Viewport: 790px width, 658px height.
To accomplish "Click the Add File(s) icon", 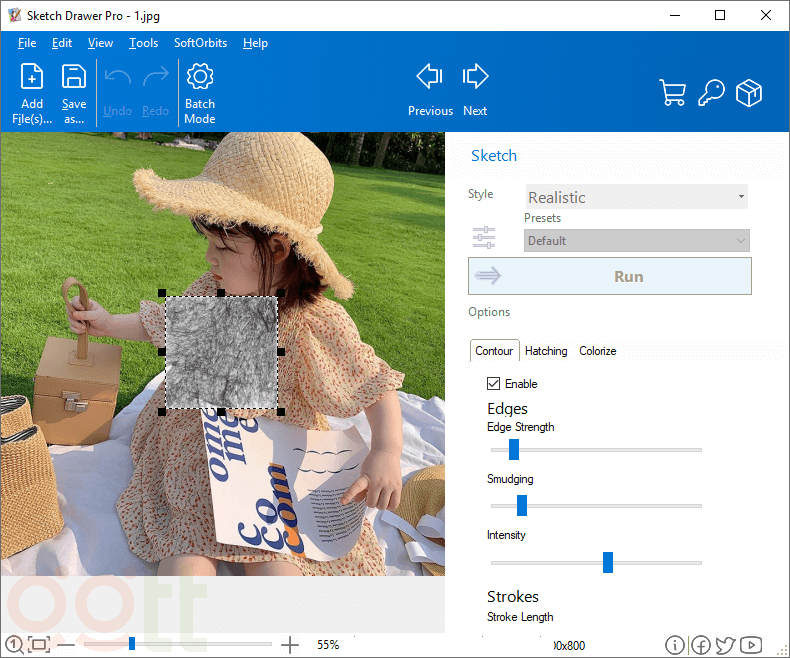I will tap(32, 78).
